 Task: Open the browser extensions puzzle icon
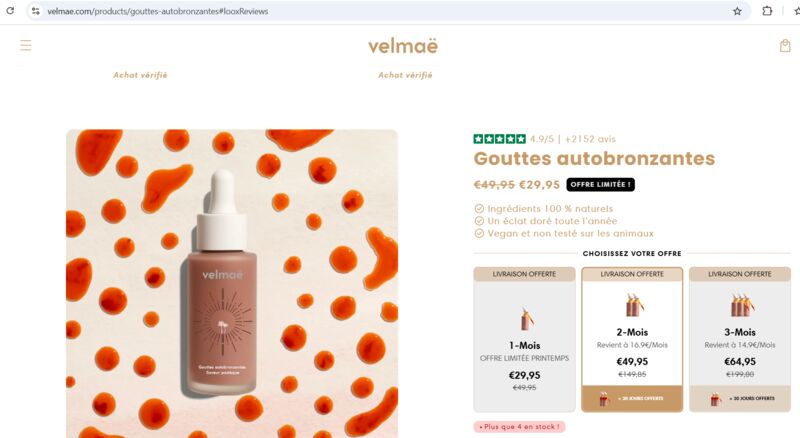767,11
